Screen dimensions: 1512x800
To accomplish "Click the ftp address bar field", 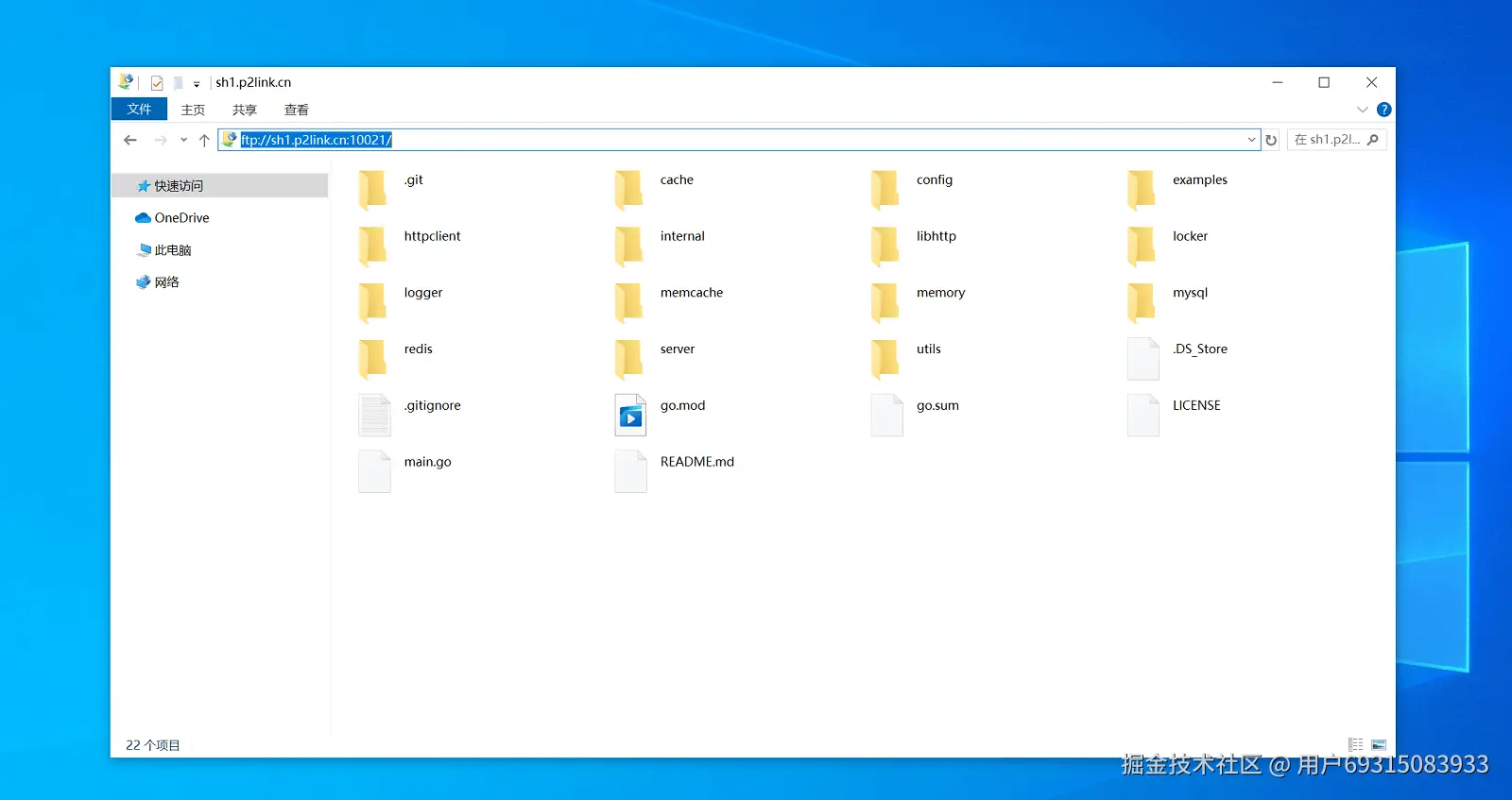I will tap(739, 140).
